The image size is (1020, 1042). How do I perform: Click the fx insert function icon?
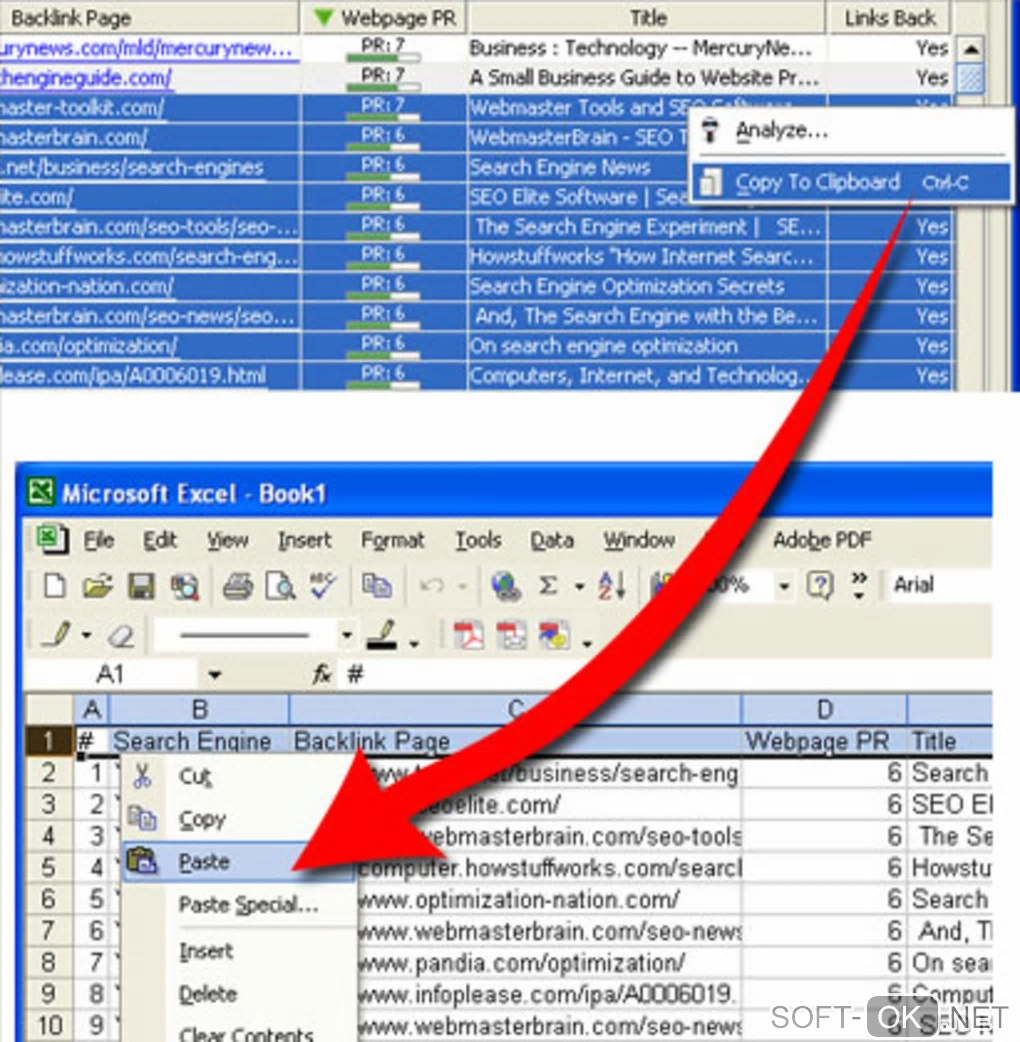[322, 675]
